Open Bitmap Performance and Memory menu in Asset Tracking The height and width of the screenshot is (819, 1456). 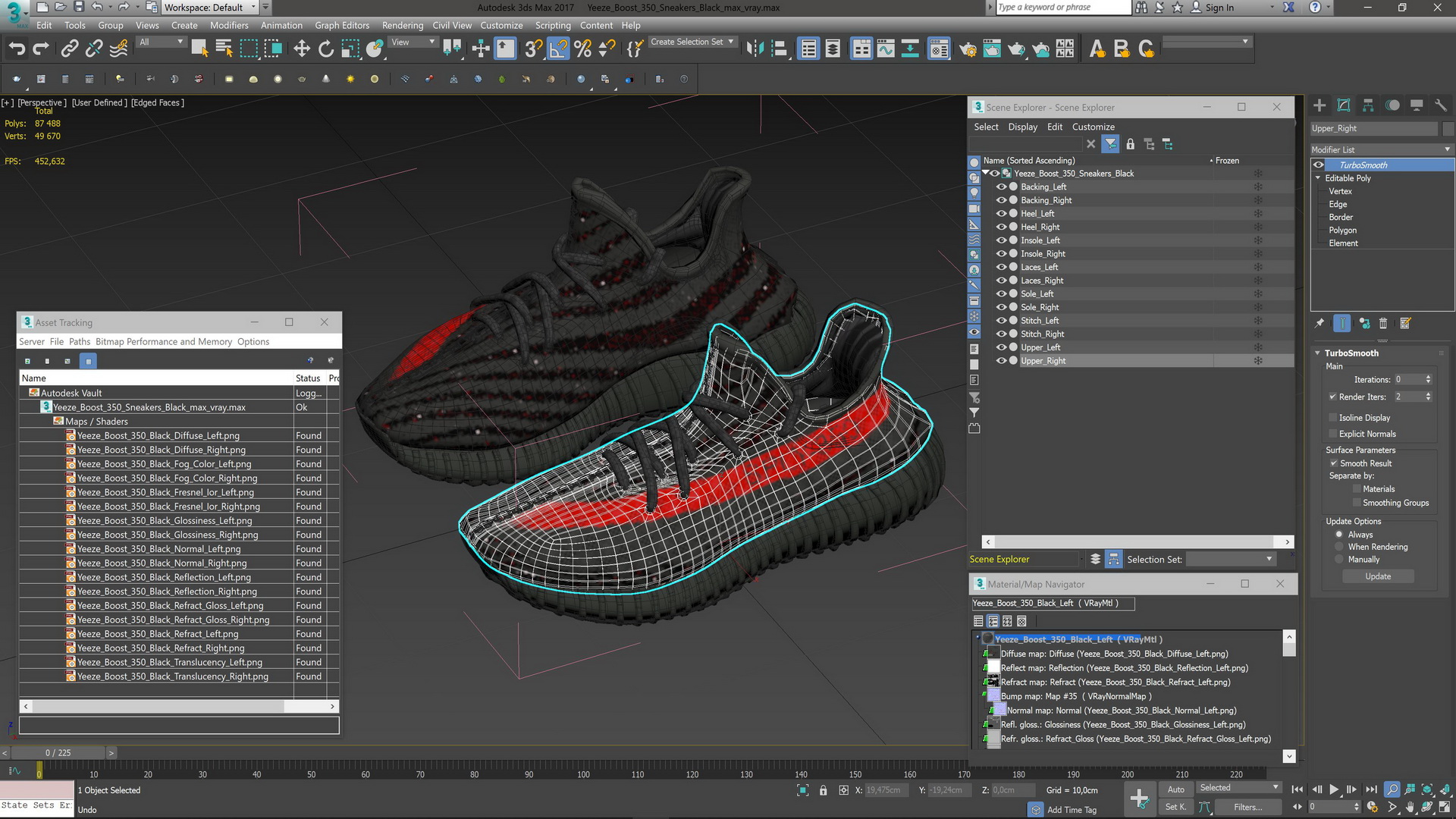click(x=164, y=342)
